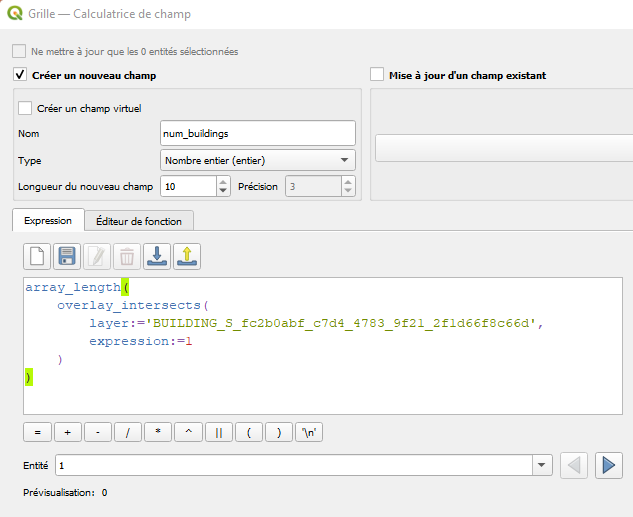Click the import user expressions icon
Viewport: 633px width, 517px height.
[x=157, y=256]
